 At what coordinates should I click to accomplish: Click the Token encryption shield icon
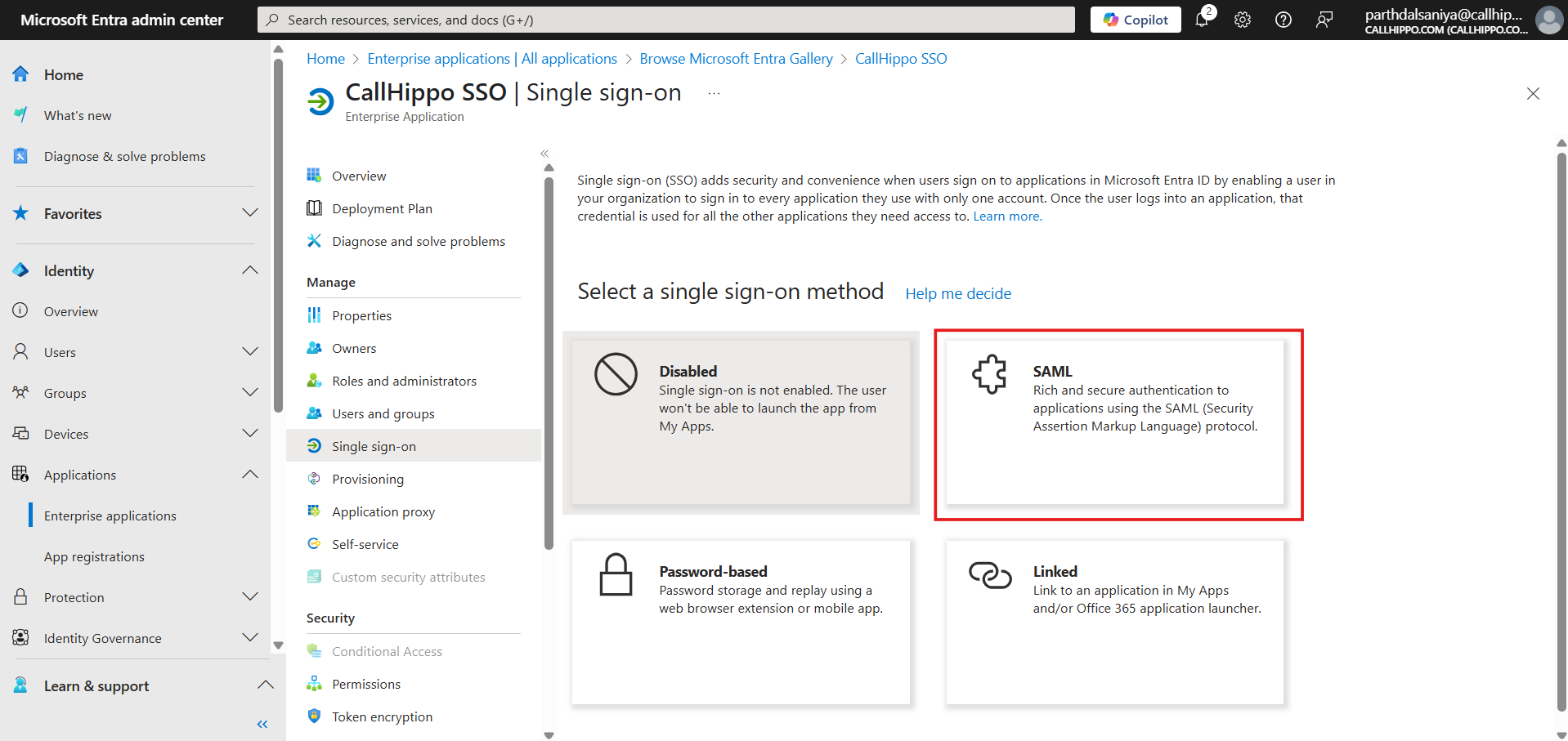[314, 716]
